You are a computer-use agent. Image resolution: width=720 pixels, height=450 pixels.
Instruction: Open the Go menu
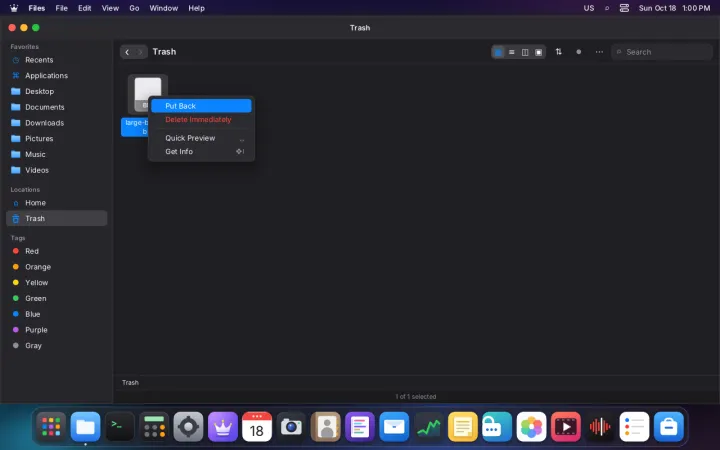(x=134, y=8)
